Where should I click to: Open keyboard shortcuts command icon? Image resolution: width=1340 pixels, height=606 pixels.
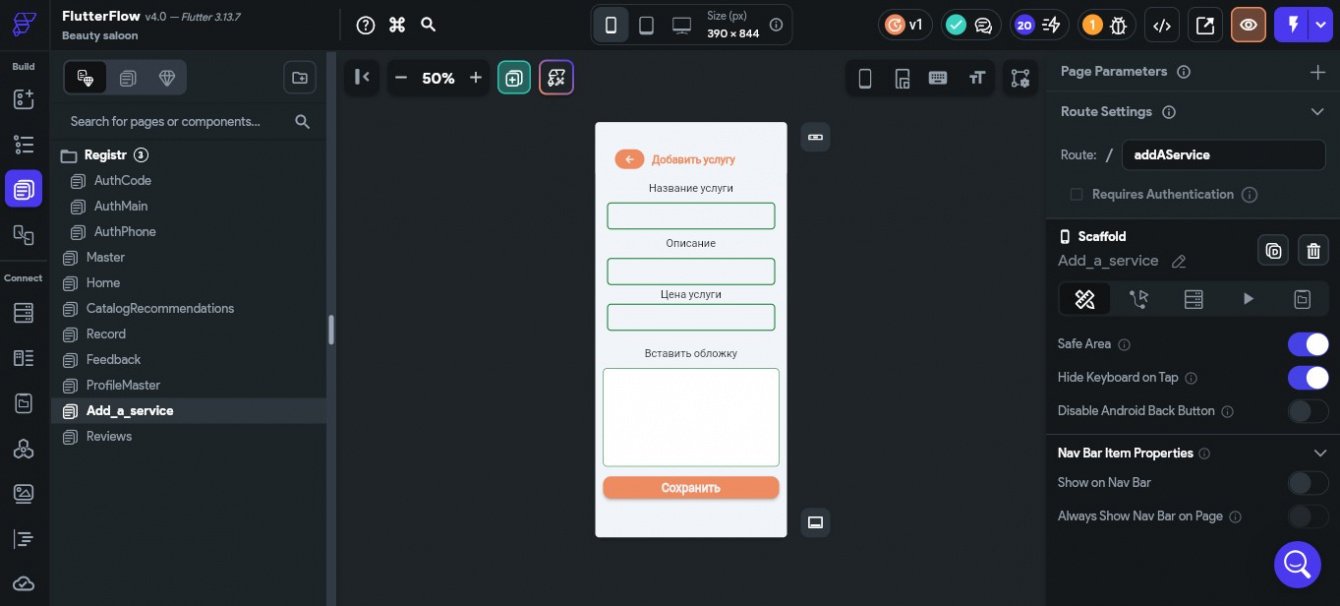pyautogui.click(x=397, y=25)
